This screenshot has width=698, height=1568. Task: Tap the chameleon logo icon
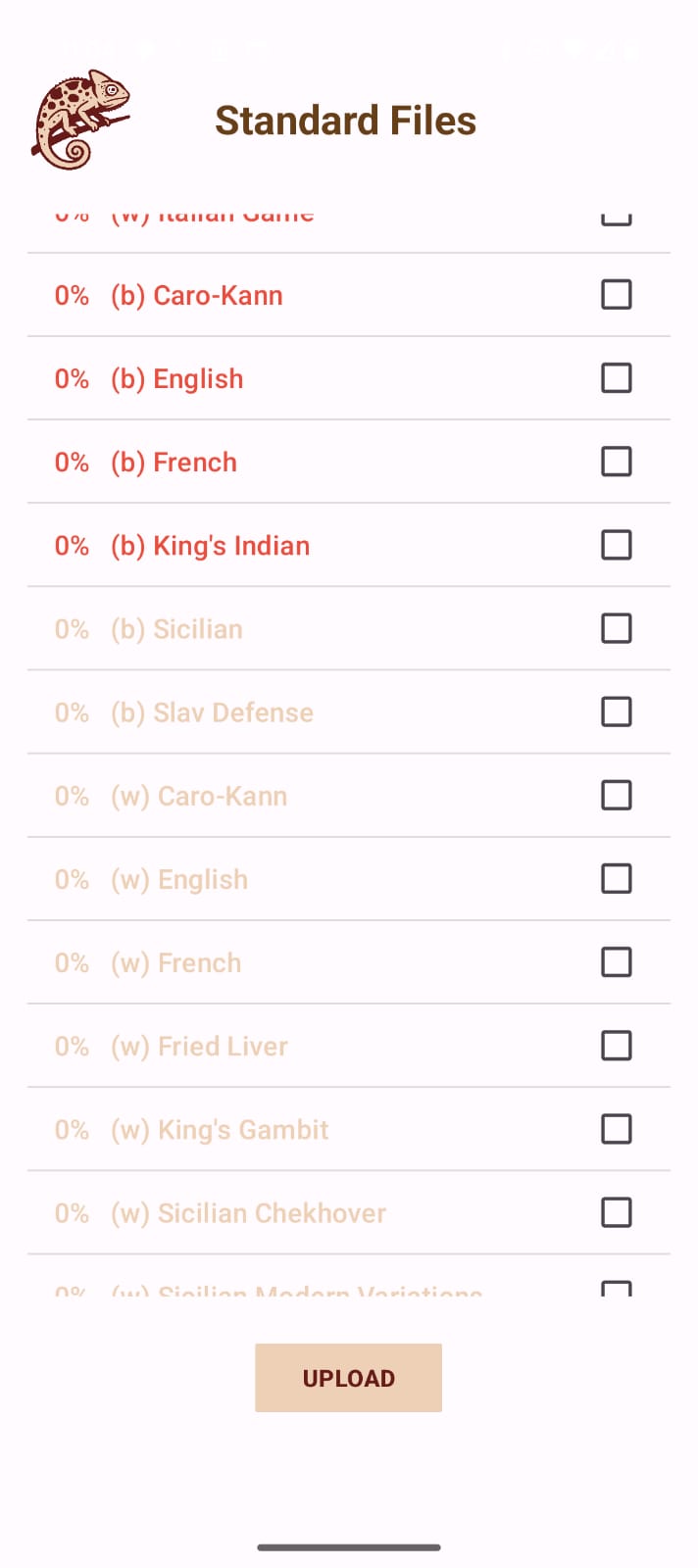point(80,120)
